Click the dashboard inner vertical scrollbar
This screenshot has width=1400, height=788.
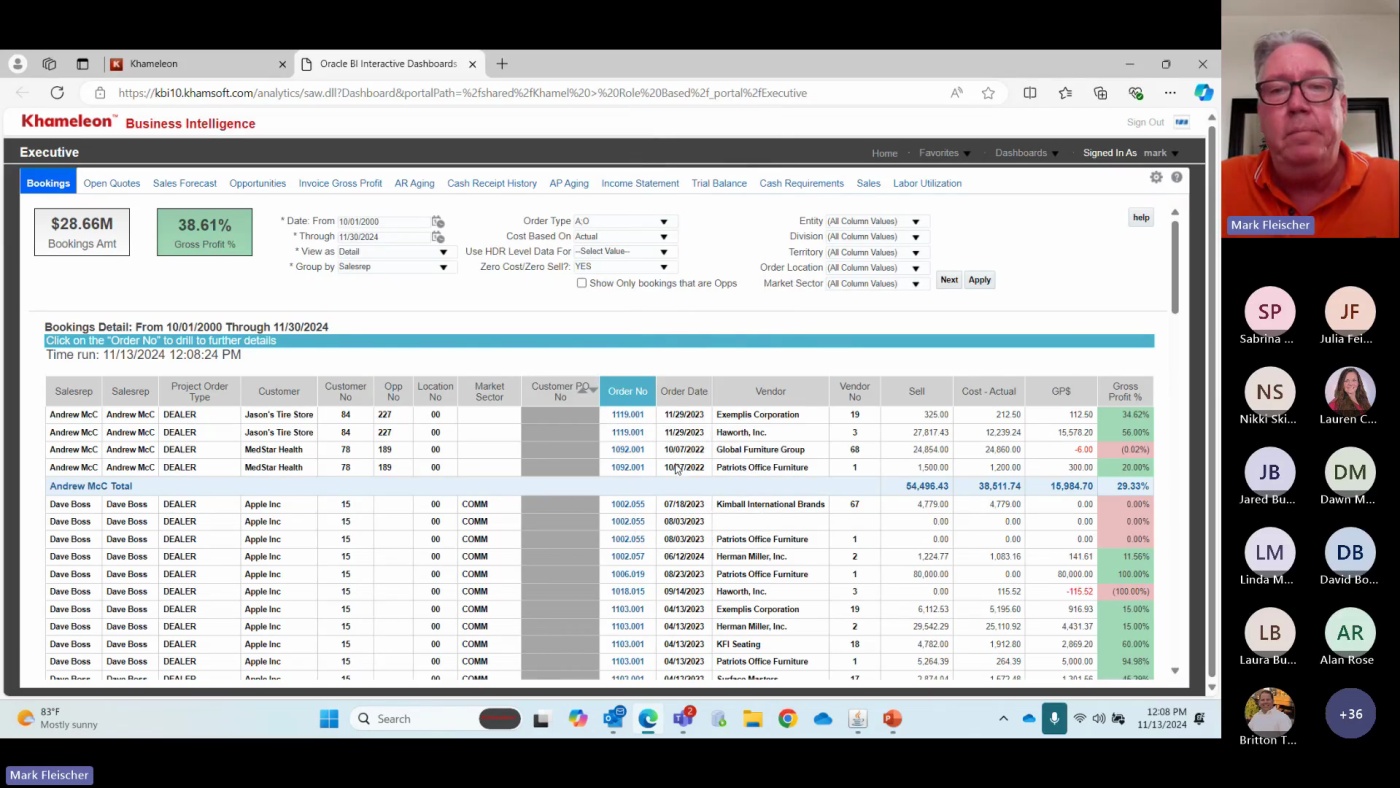(1175, 265)
